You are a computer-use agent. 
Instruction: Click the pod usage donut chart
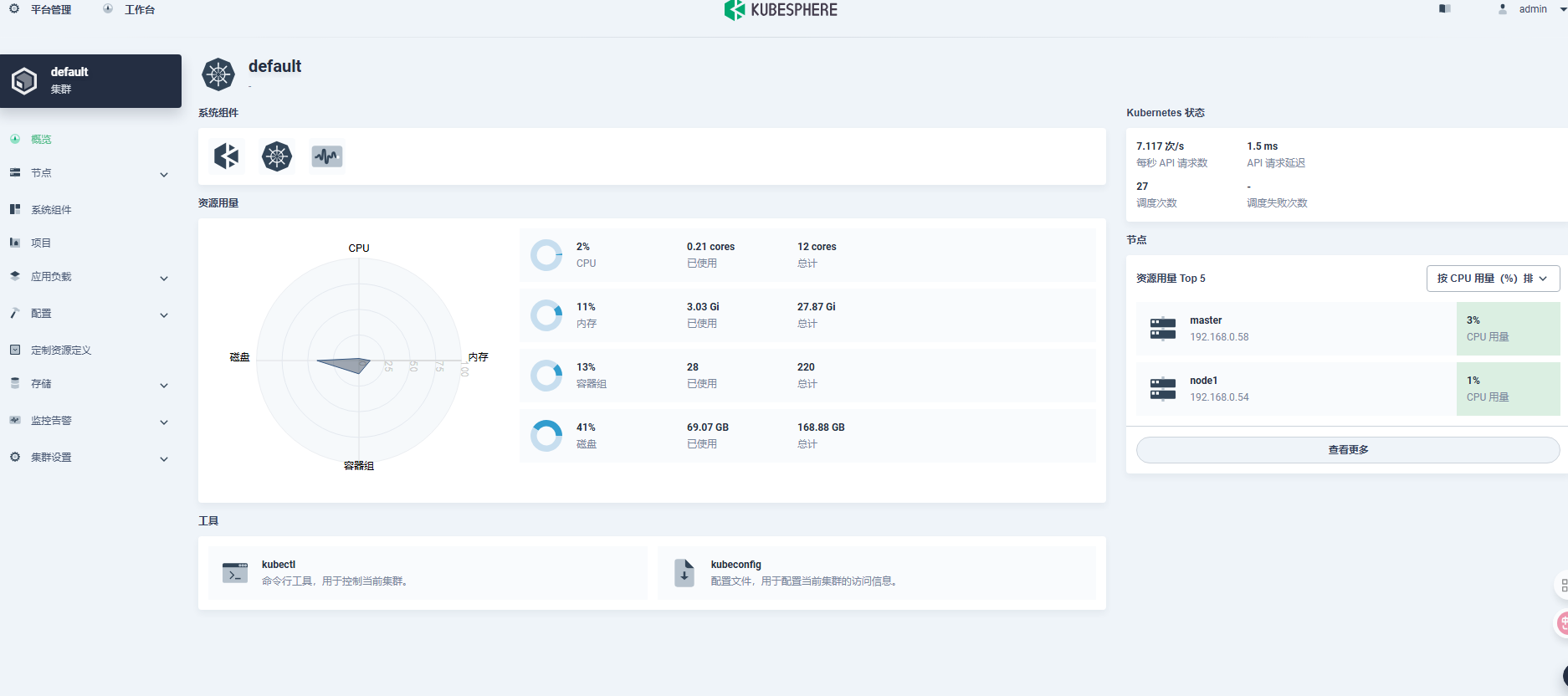[x=546, y=376]
